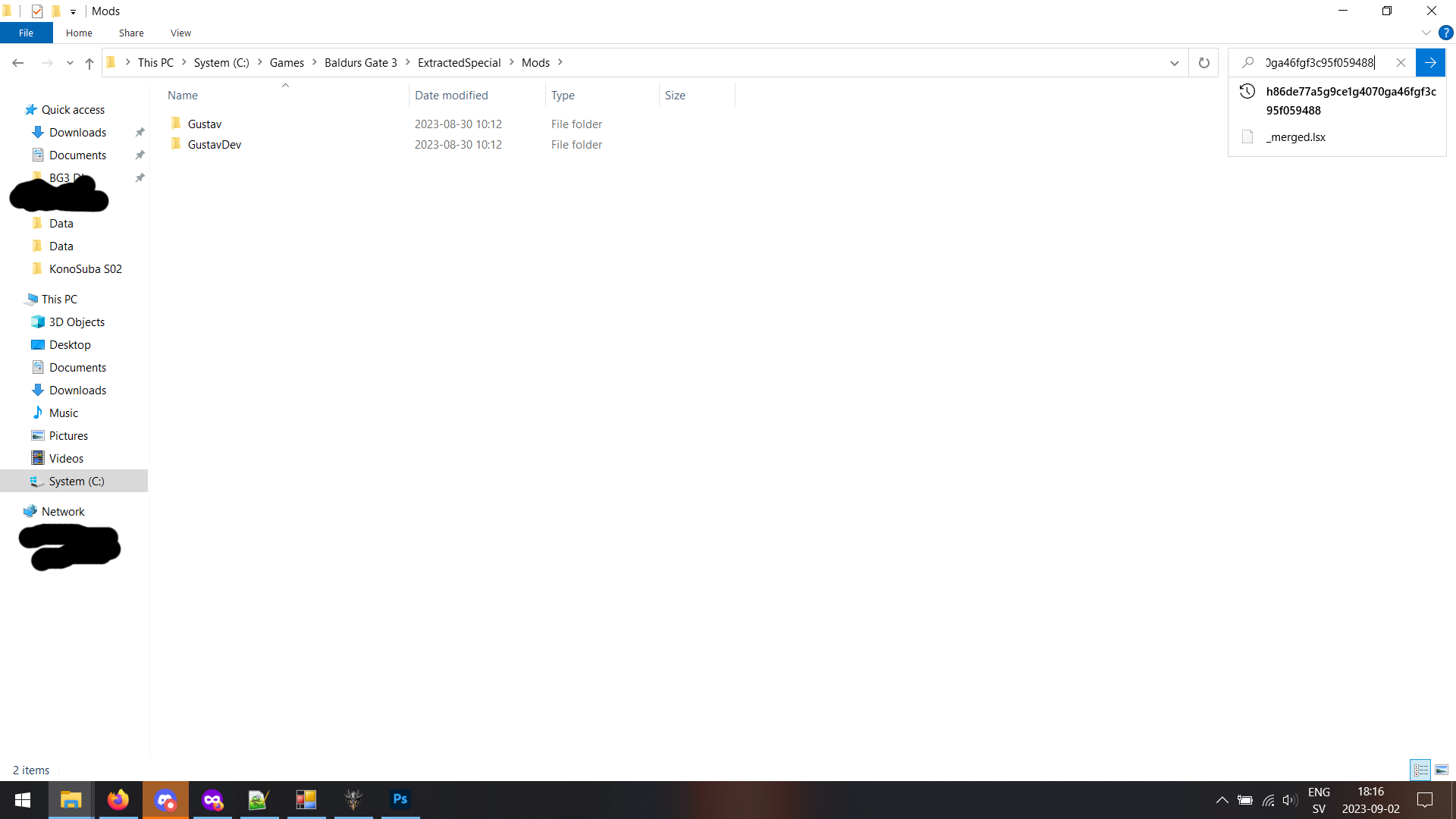Open Desktop in navigation pane
The image size is (1456, 819).
pos(70,345)
